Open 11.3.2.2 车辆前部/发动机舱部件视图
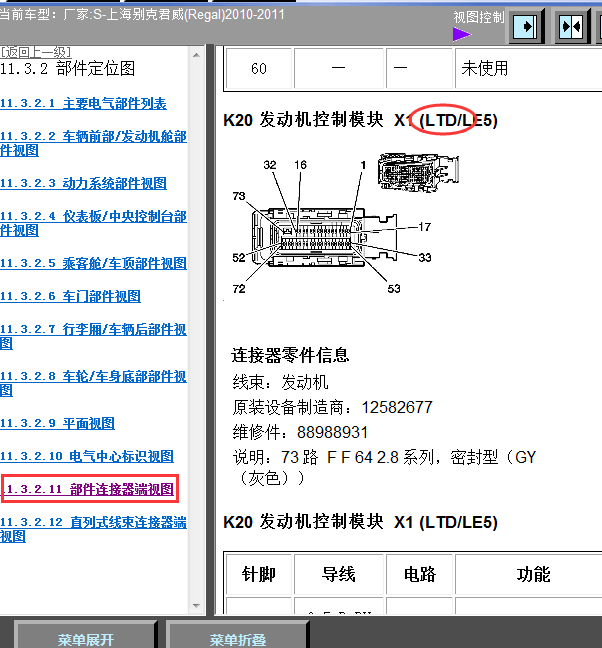The image size is (602, 648). coord(93,143)
